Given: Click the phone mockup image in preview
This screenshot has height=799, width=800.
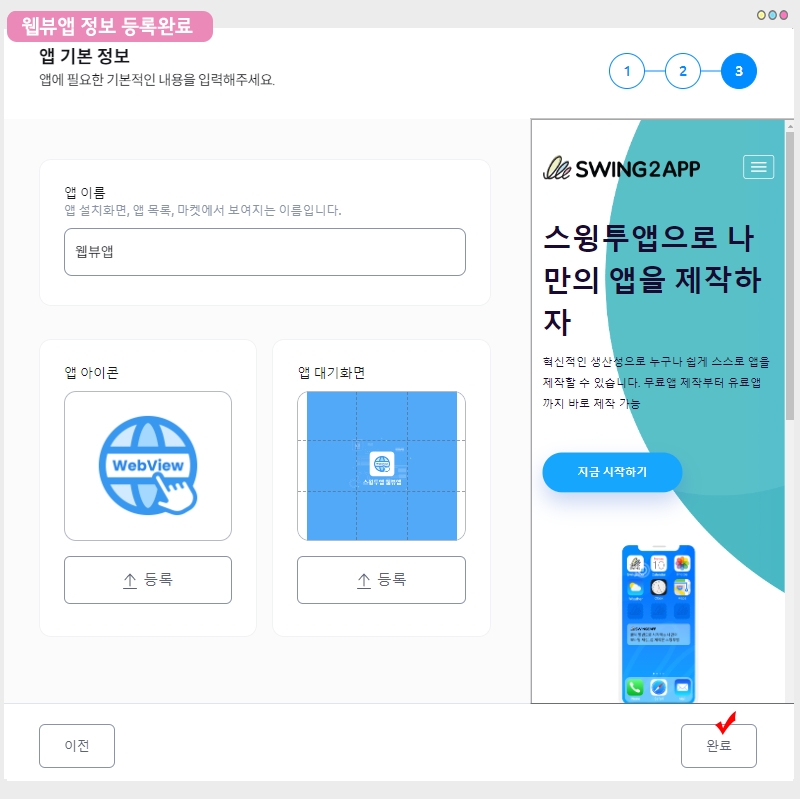Looking at the screenshot, I should [658, 624].
